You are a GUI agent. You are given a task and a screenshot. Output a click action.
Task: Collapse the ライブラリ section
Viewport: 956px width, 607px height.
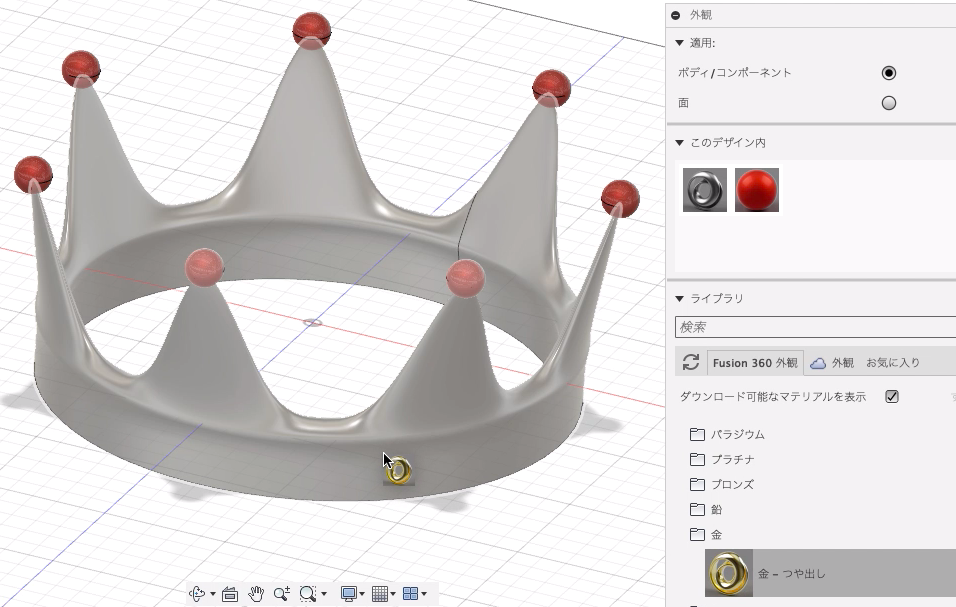coord(679,299)
